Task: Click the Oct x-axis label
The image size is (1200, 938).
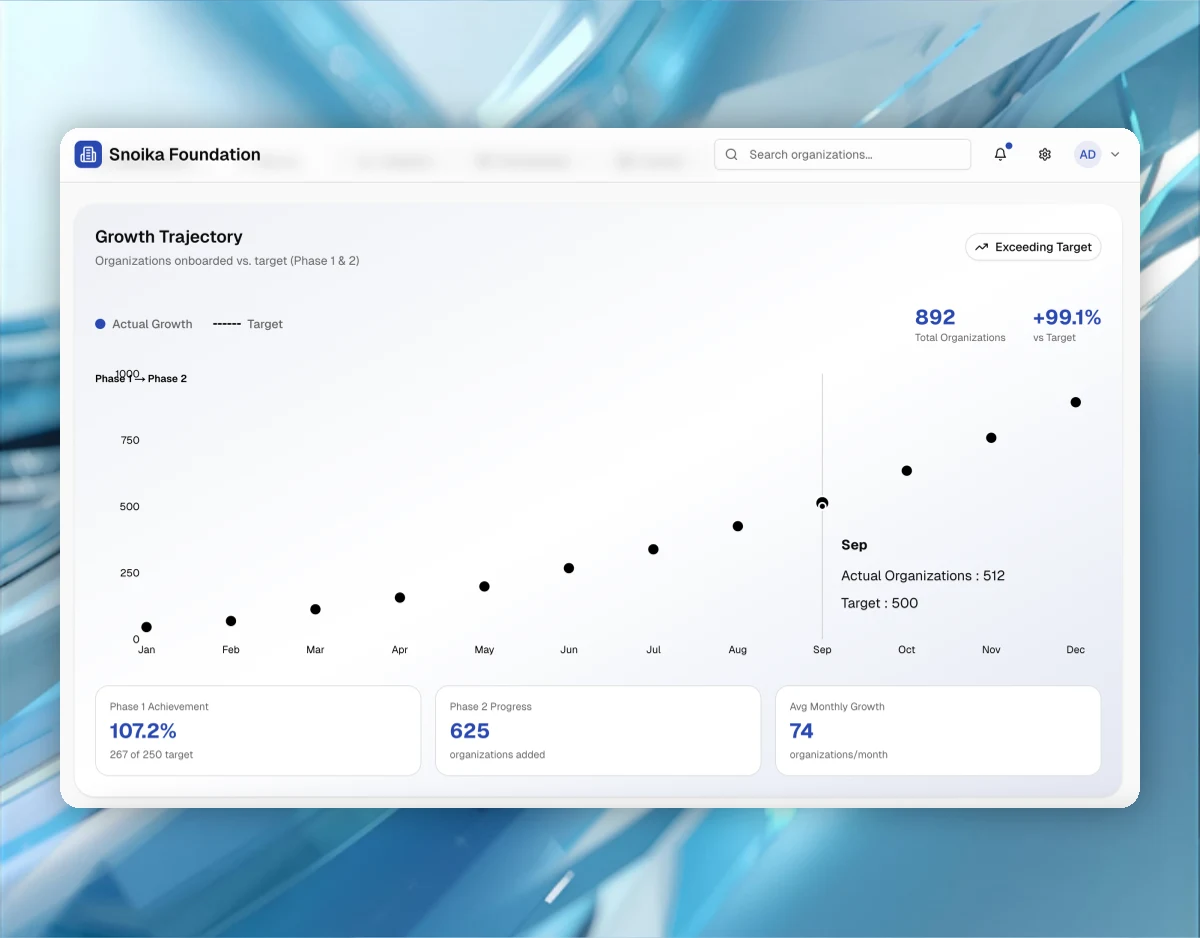Action: click(x=907, y=650)
